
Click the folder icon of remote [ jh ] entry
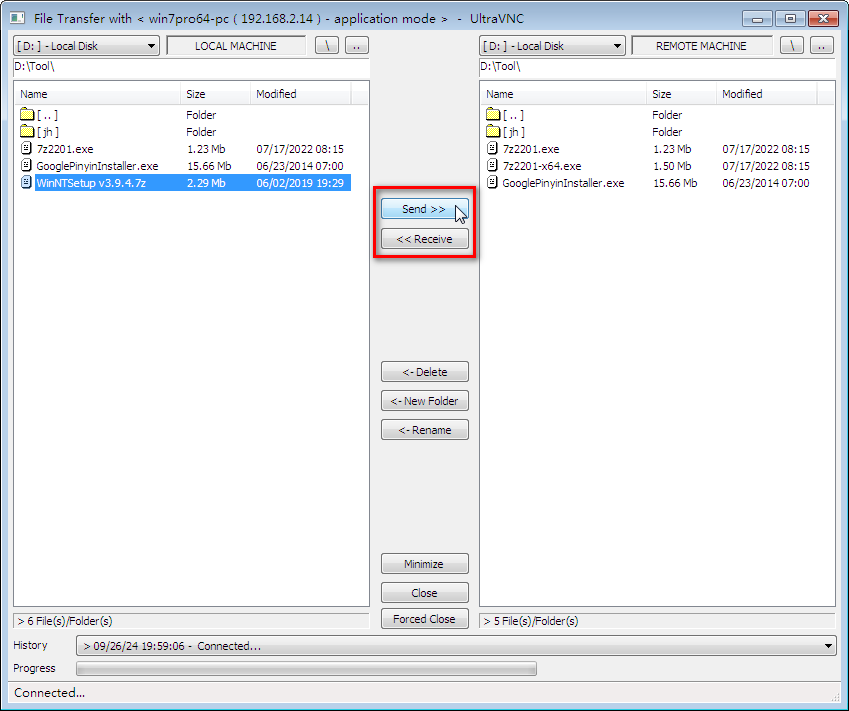pos(493,131)
